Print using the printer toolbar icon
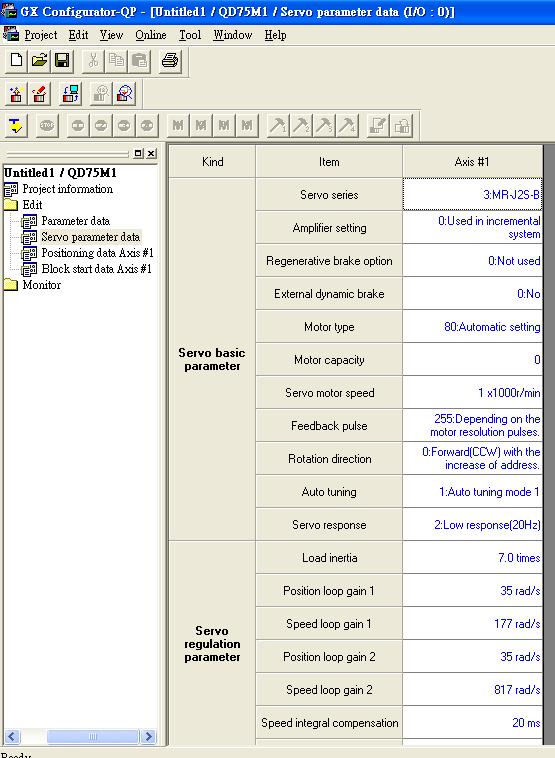Image resolution: width=555 pixels, height=758 pixels. click(x=170, y=61)
